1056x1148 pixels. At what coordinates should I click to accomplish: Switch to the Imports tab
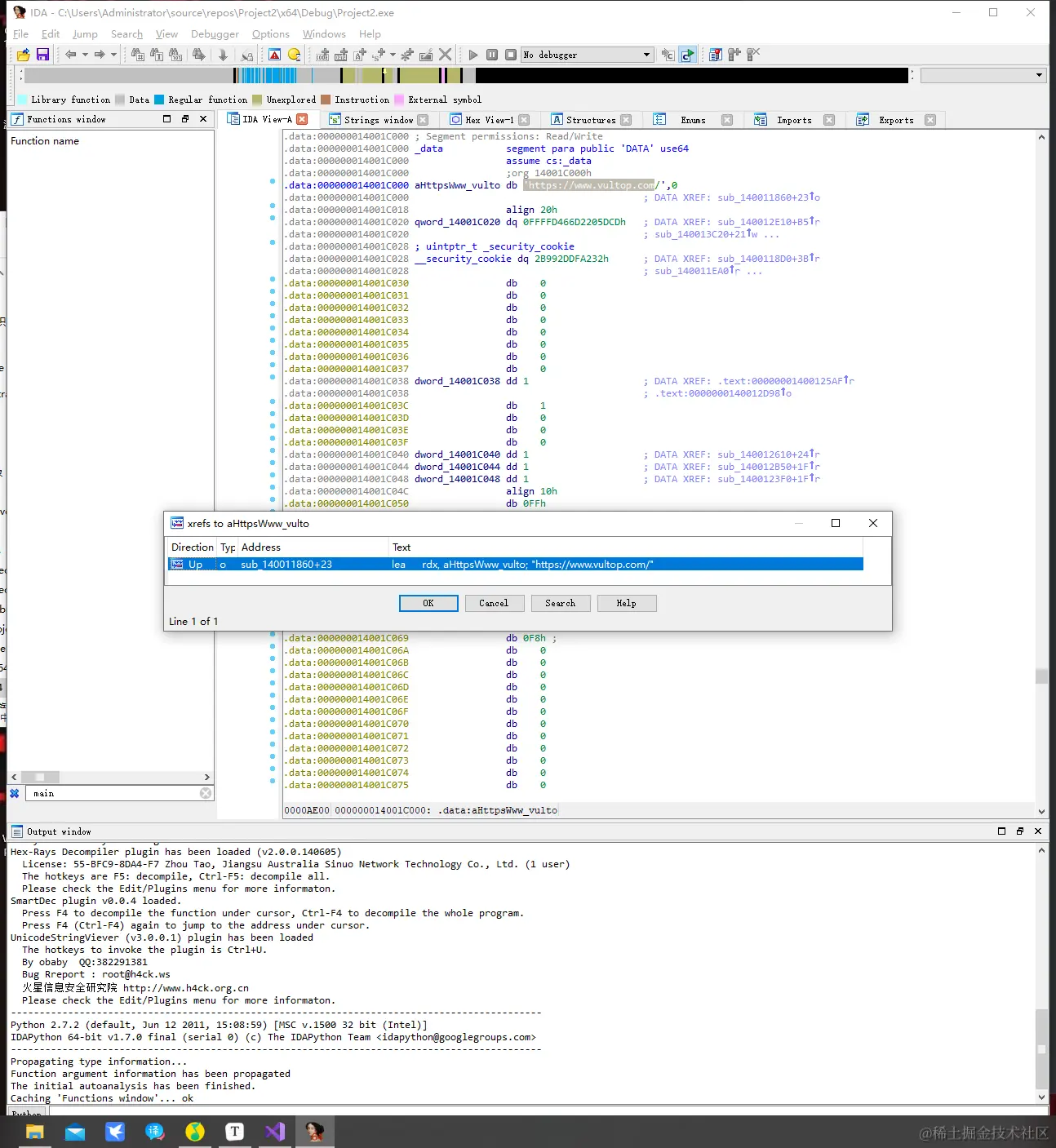point(794,120)
